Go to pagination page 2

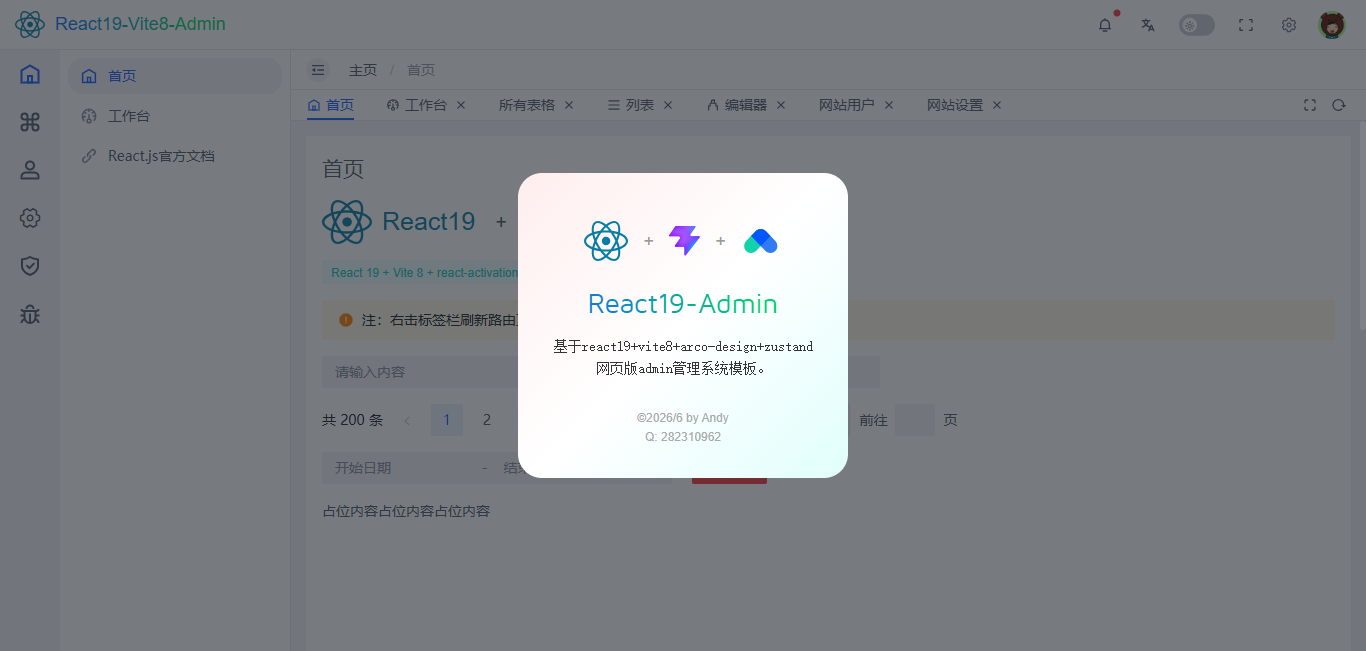pyautogui.click(x=487, y=420)
